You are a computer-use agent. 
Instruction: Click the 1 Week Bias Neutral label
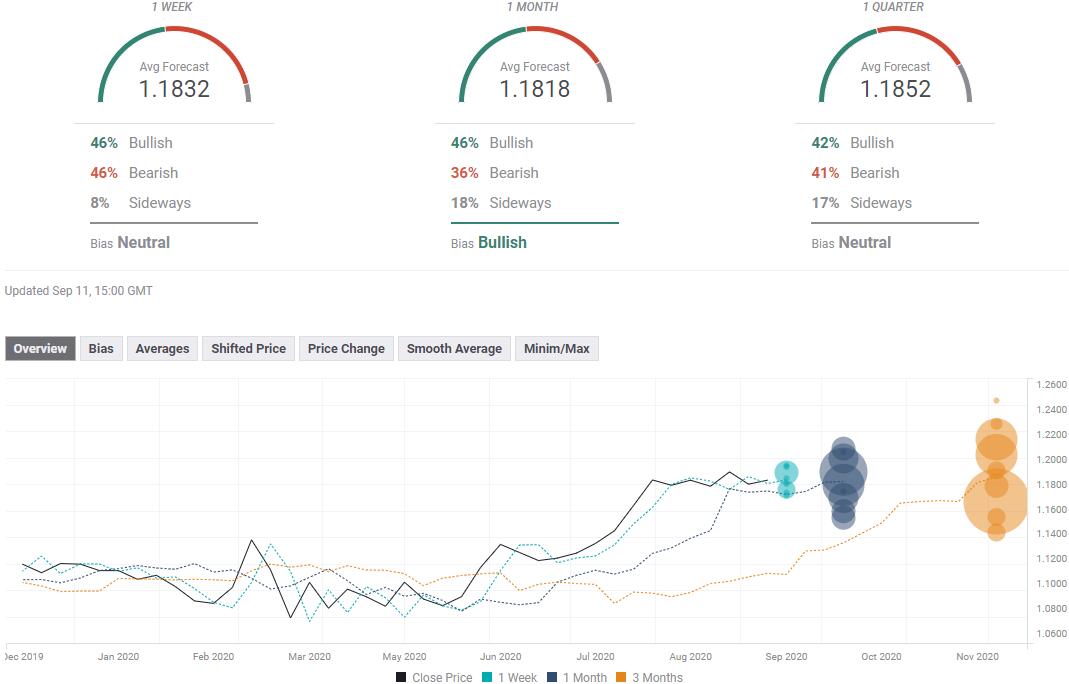(x=130, y=243)
